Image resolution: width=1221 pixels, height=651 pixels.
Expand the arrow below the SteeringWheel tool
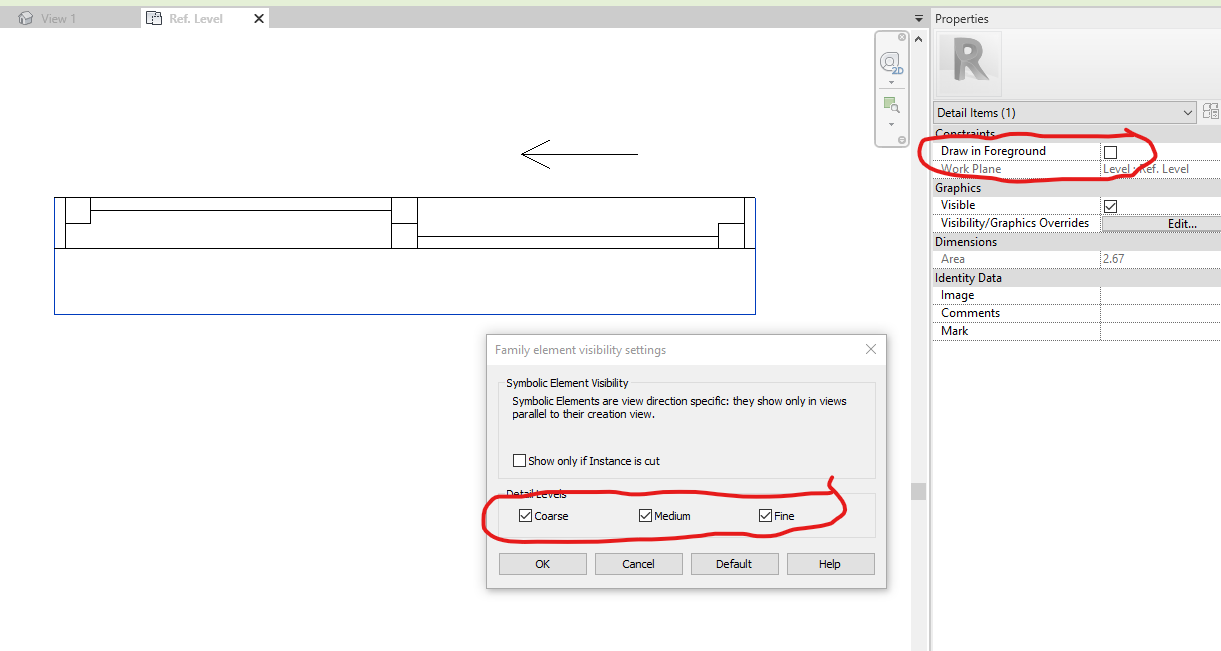pos(890,82)
